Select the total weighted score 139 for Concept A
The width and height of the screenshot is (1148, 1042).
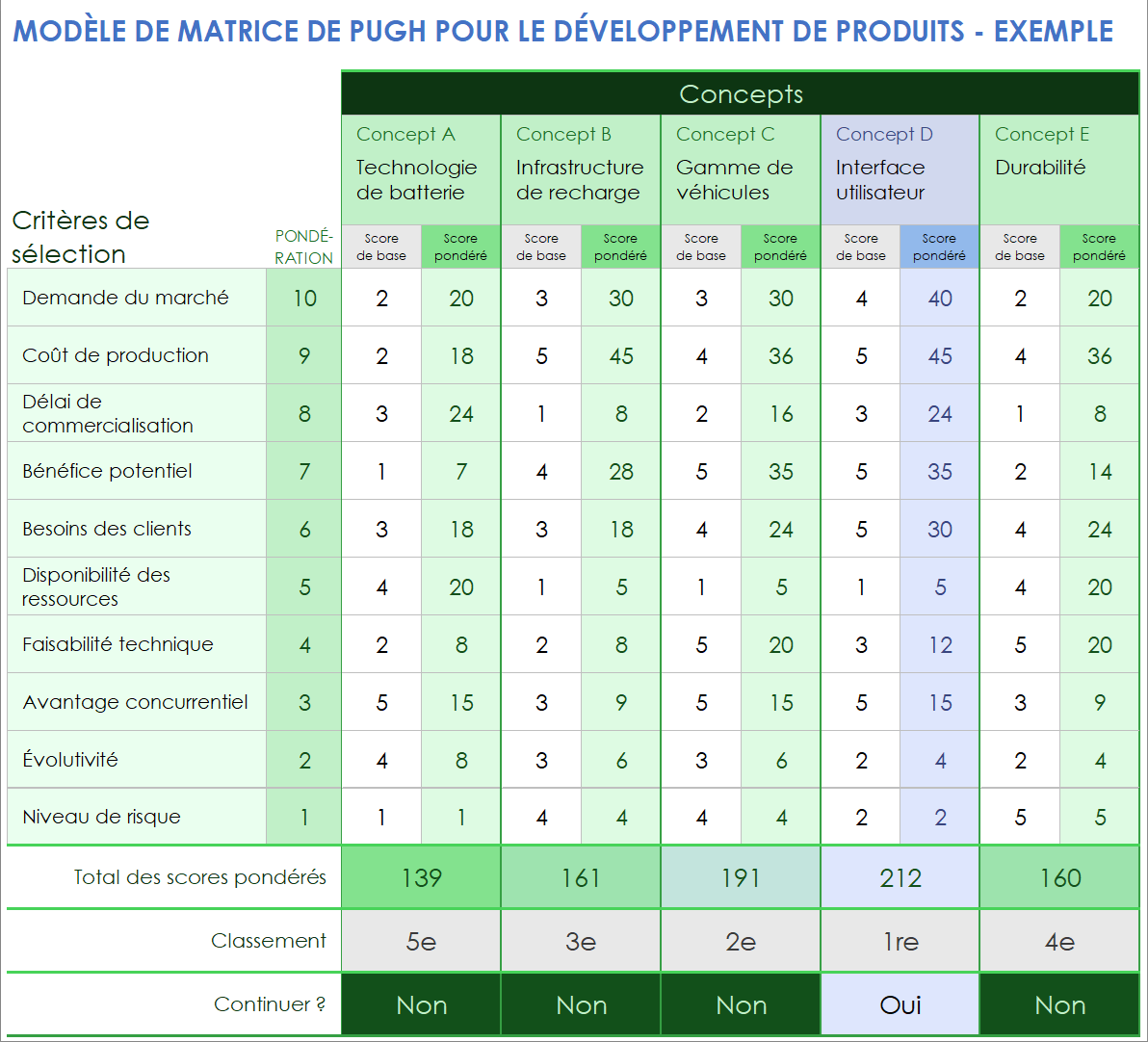421,876
